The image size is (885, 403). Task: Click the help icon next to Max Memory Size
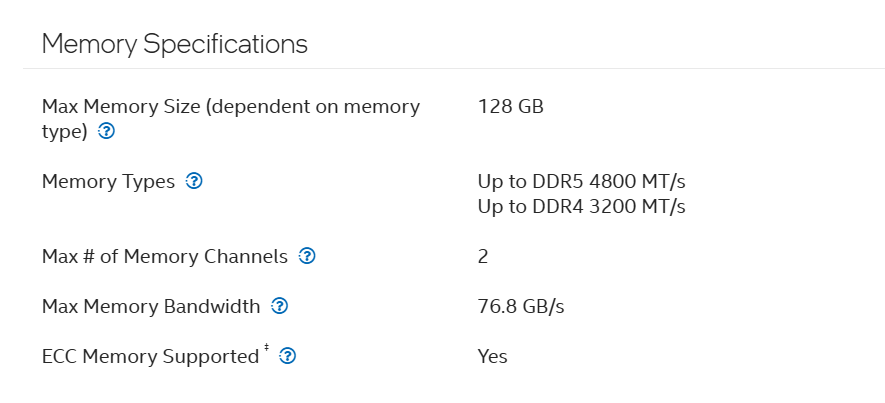107,131
